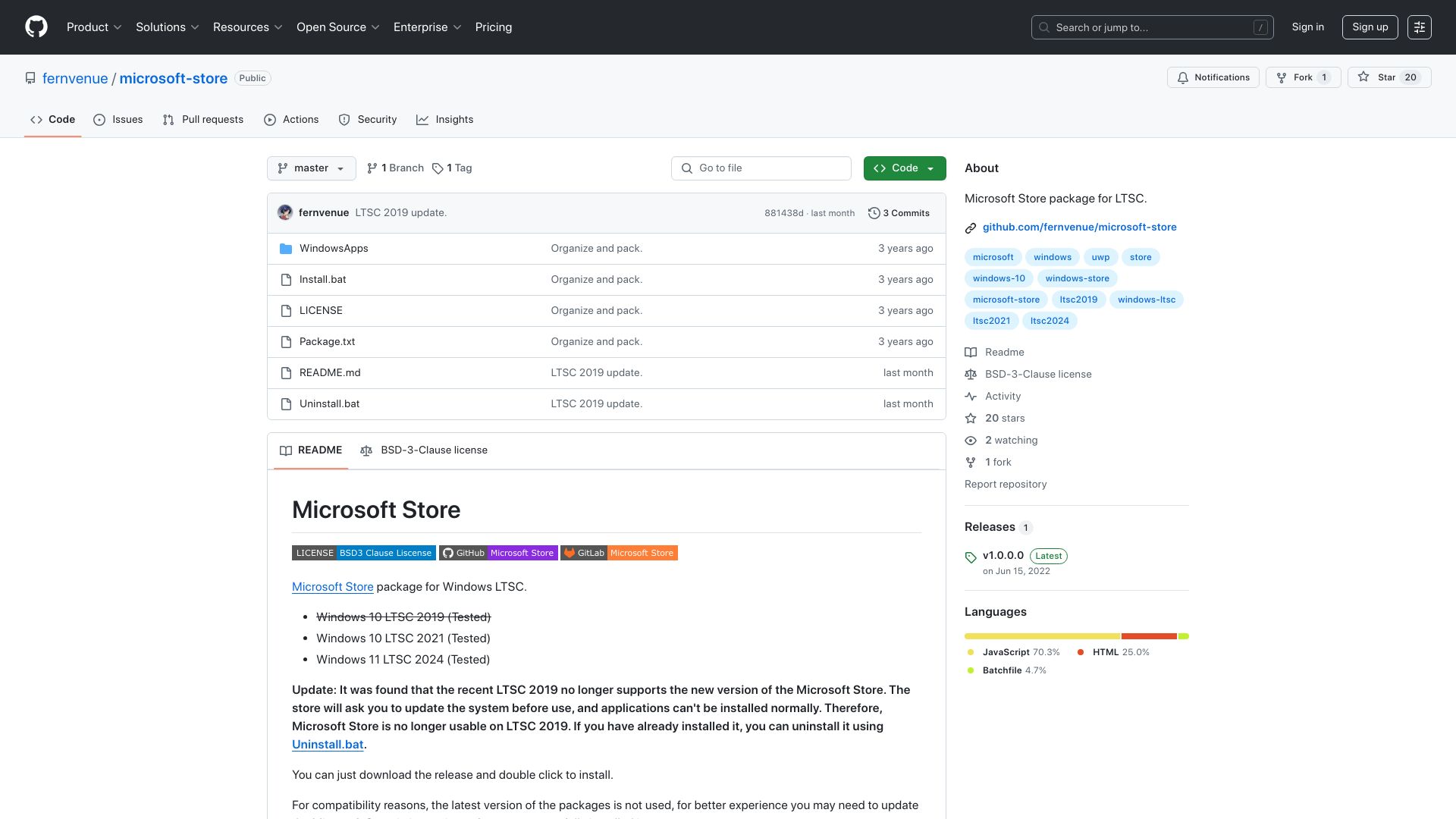Viewport: 1456px width, 819px height.
Task: Click the Sign in link
Action: point(1308,27)
